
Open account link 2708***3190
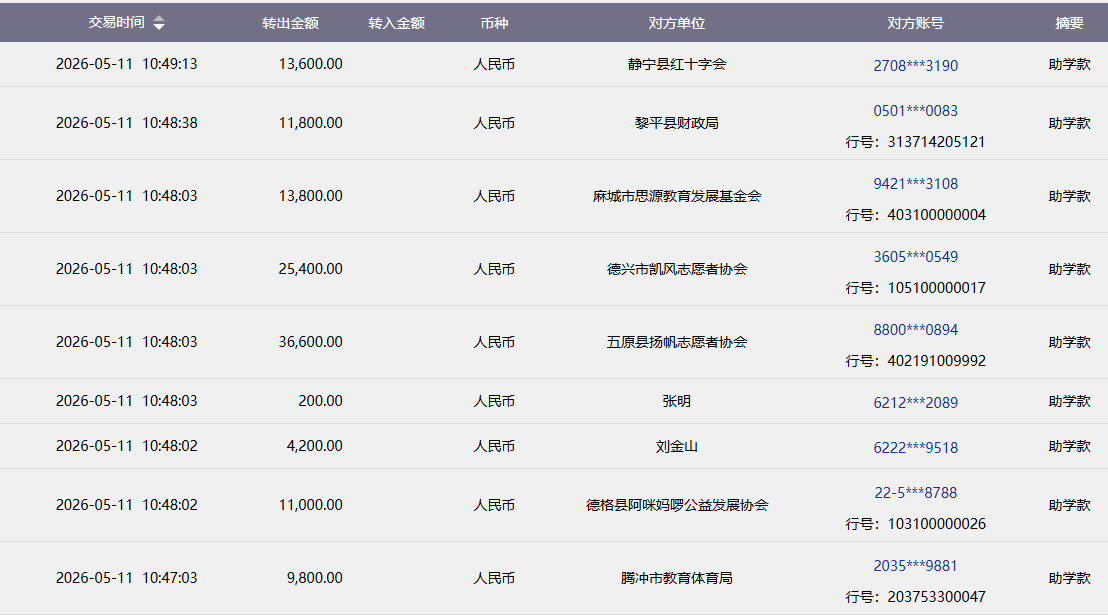(915, 66)
